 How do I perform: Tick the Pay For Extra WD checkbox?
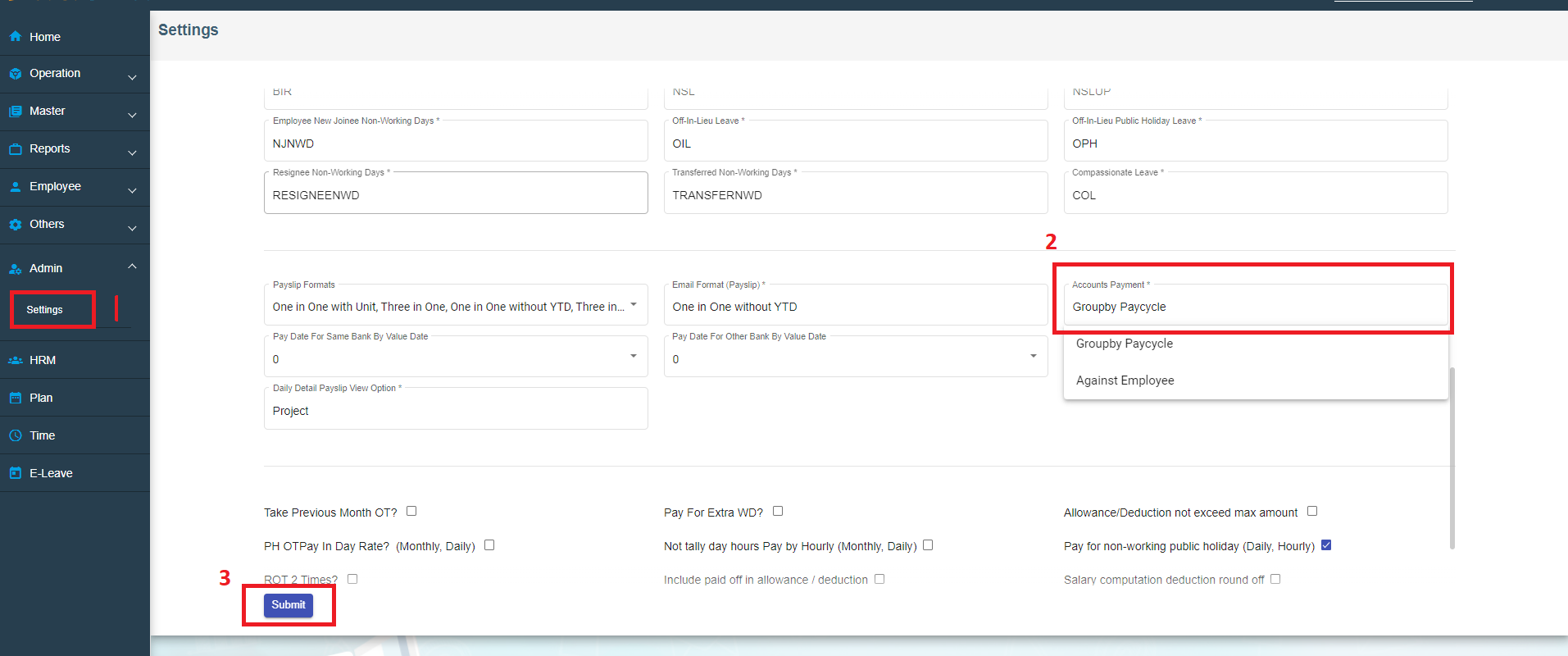[778, 512]
